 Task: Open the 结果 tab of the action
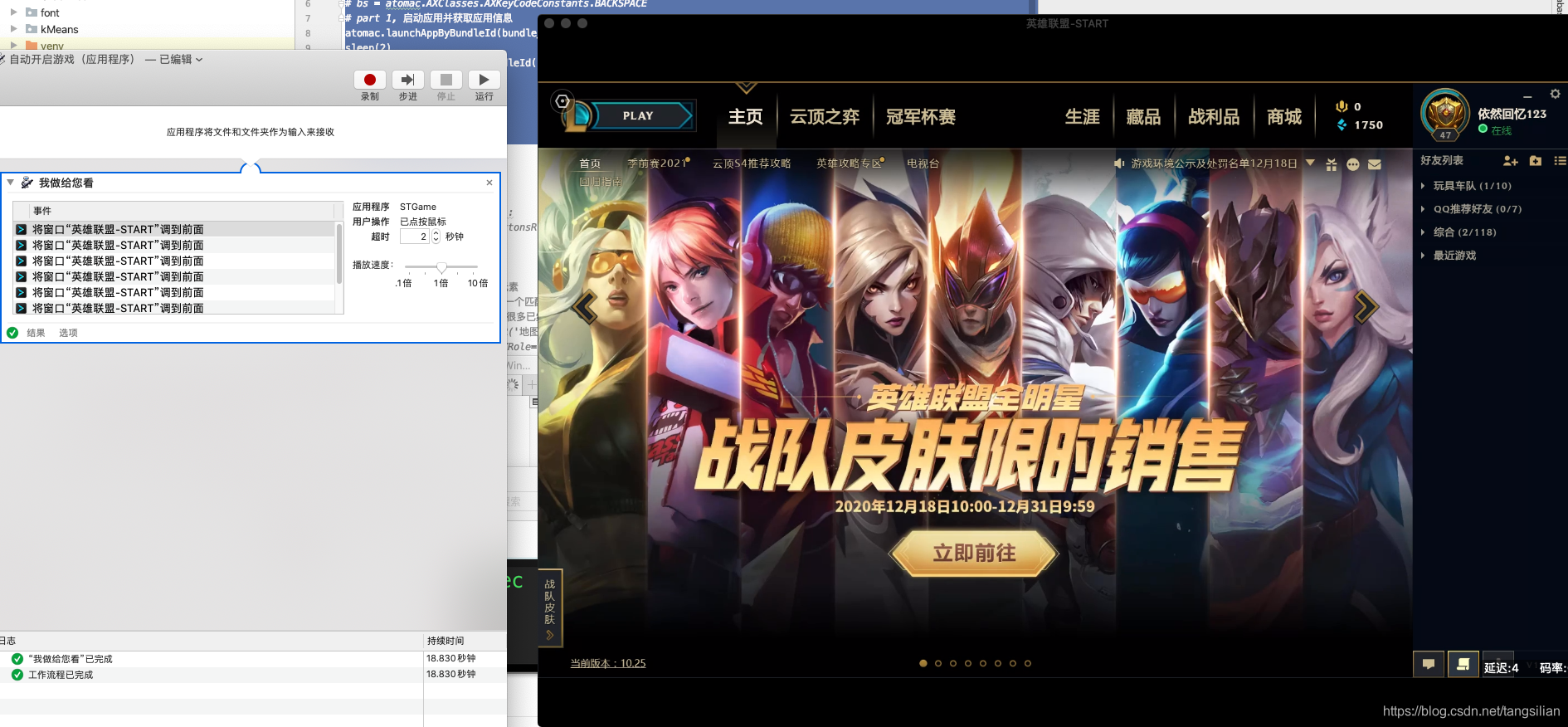36,333
